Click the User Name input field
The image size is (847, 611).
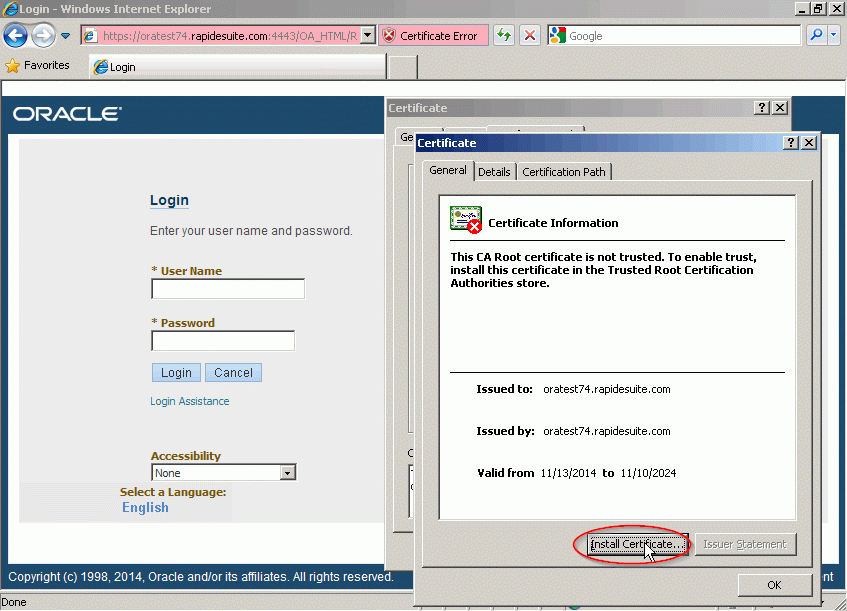coord(228,289)
